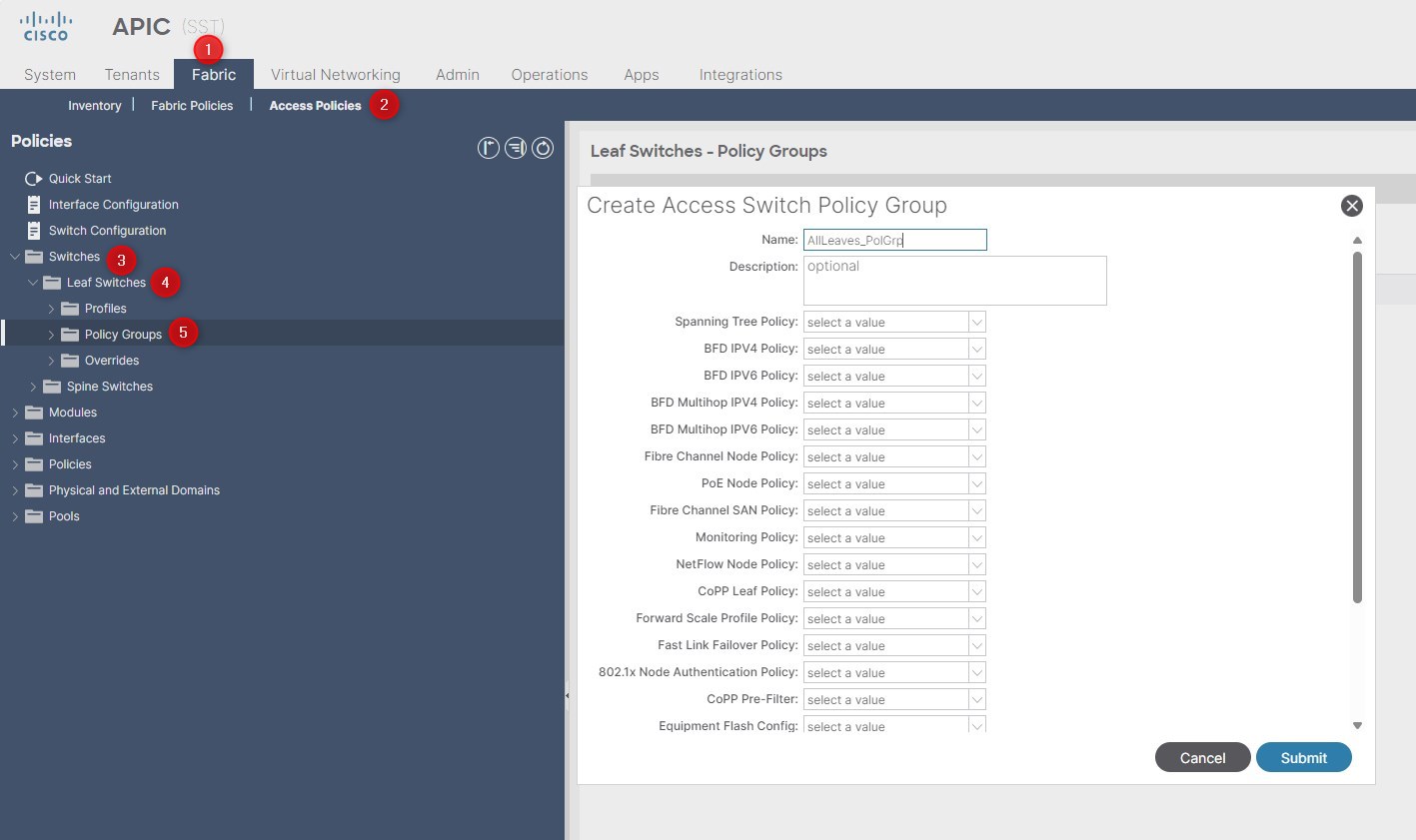Open the CoPP Leaf Policy dropdown
Screen dimensions: 1416x840
pos(976,592)
